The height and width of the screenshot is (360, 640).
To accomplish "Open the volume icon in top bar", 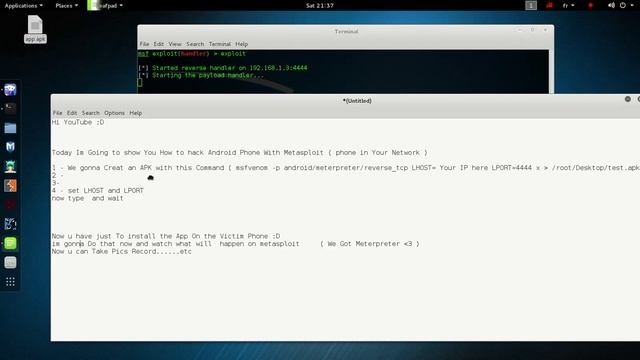I will pos(611,5).
